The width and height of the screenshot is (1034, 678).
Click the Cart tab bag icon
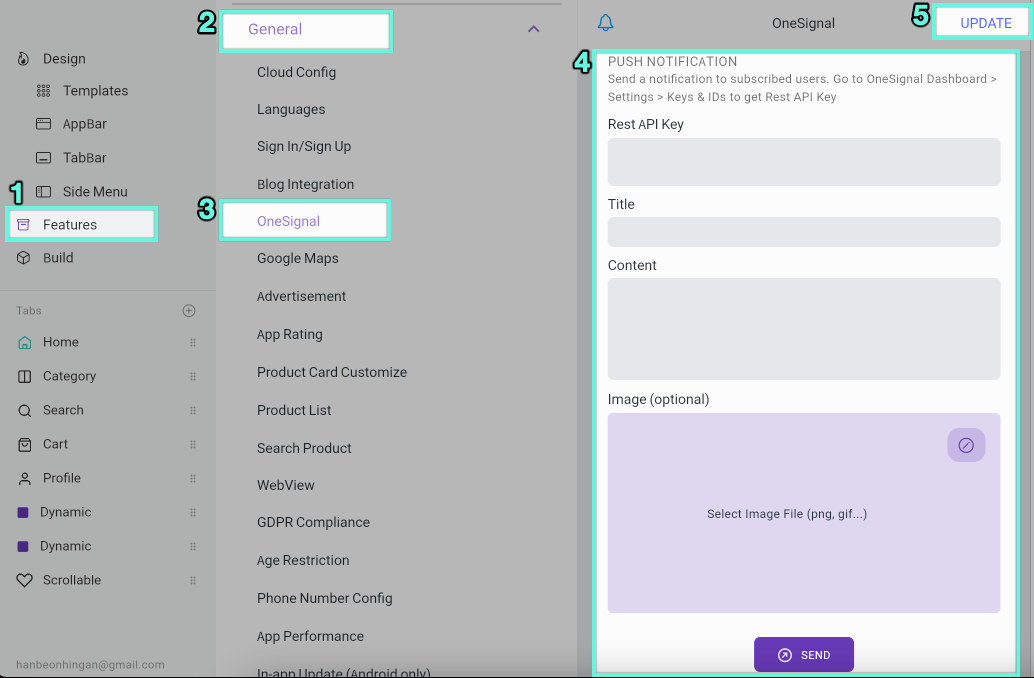pyautogui.click(x=24, y=445)
